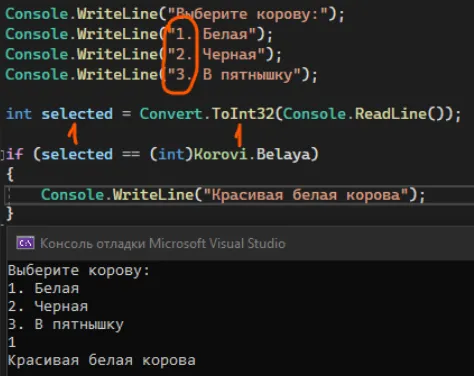This screenshot has width=474, height=376.
Task: Click the closing brace of the if block
Action: click(x=10, y=214)
